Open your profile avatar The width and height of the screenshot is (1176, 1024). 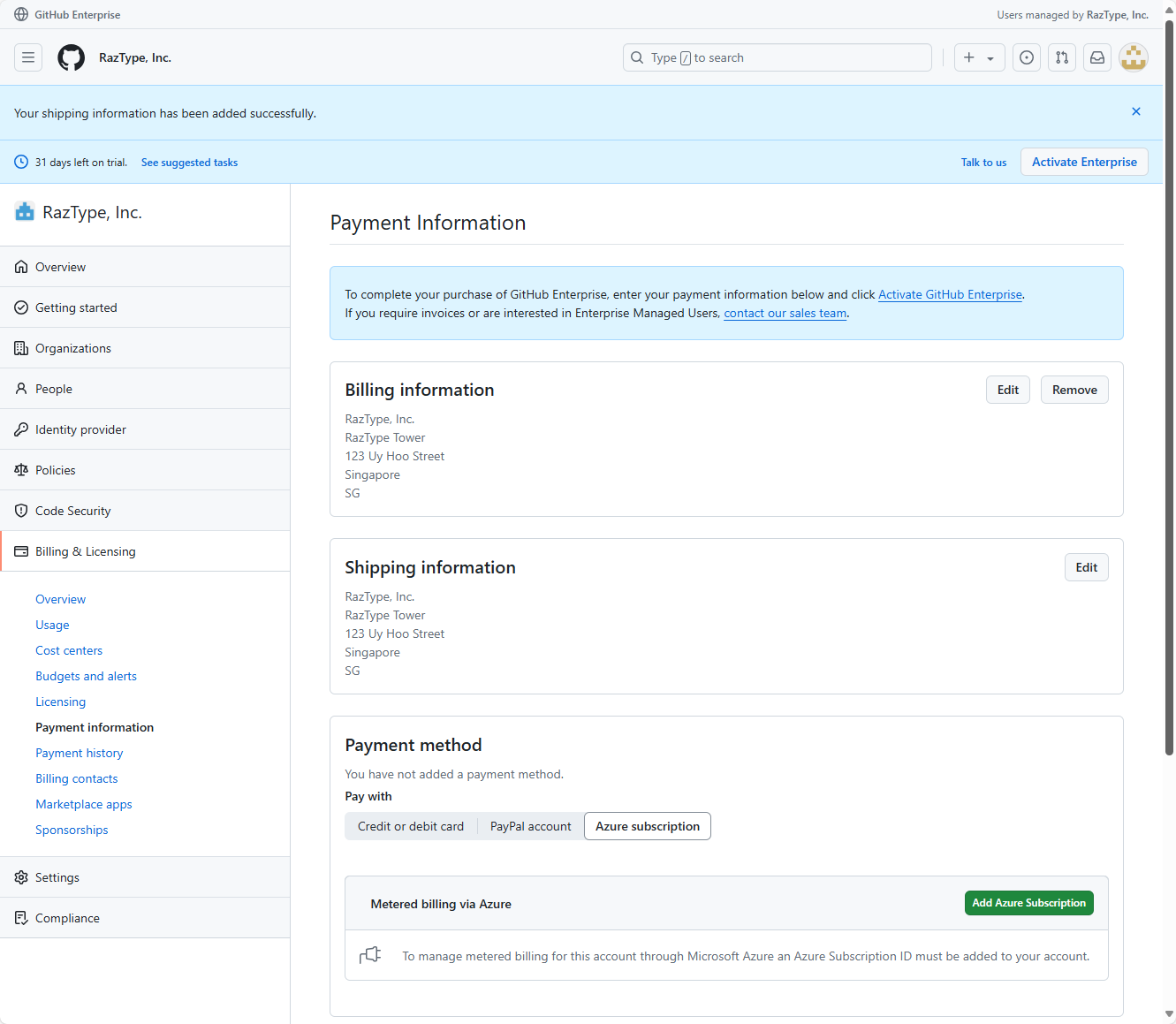point(1133,57)
